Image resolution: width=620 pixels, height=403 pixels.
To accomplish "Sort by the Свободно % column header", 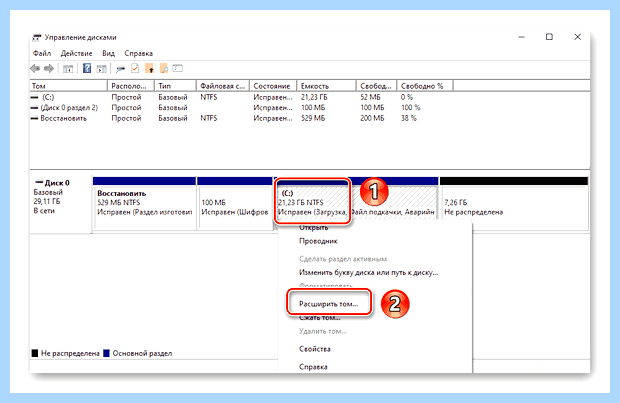I will pyautogui.click(x=425, y=86).
